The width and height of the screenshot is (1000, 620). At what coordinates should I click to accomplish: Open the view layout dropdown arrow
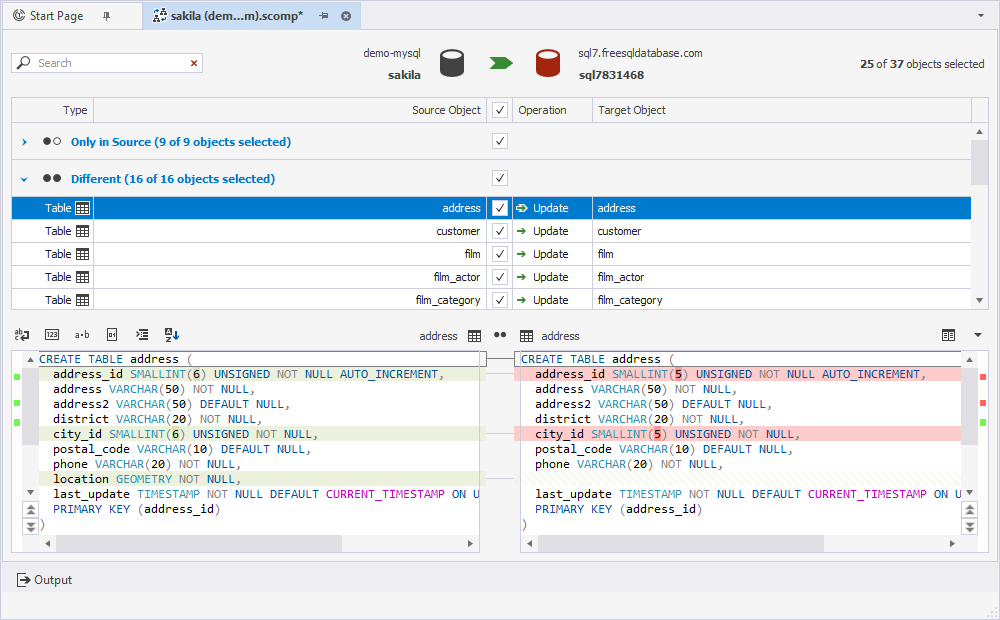click(978, 335)
